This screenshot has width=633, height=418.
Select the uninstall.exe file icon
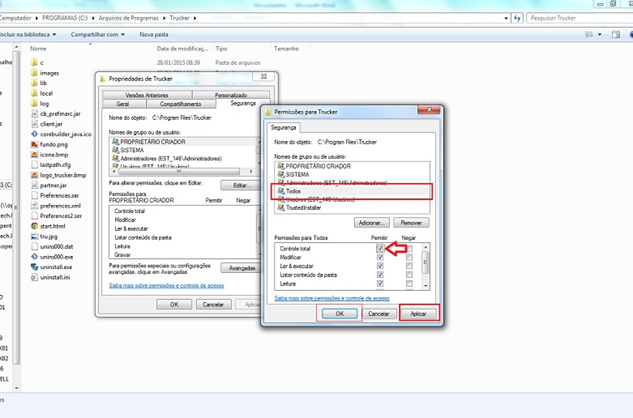click(x=33, y=267)
